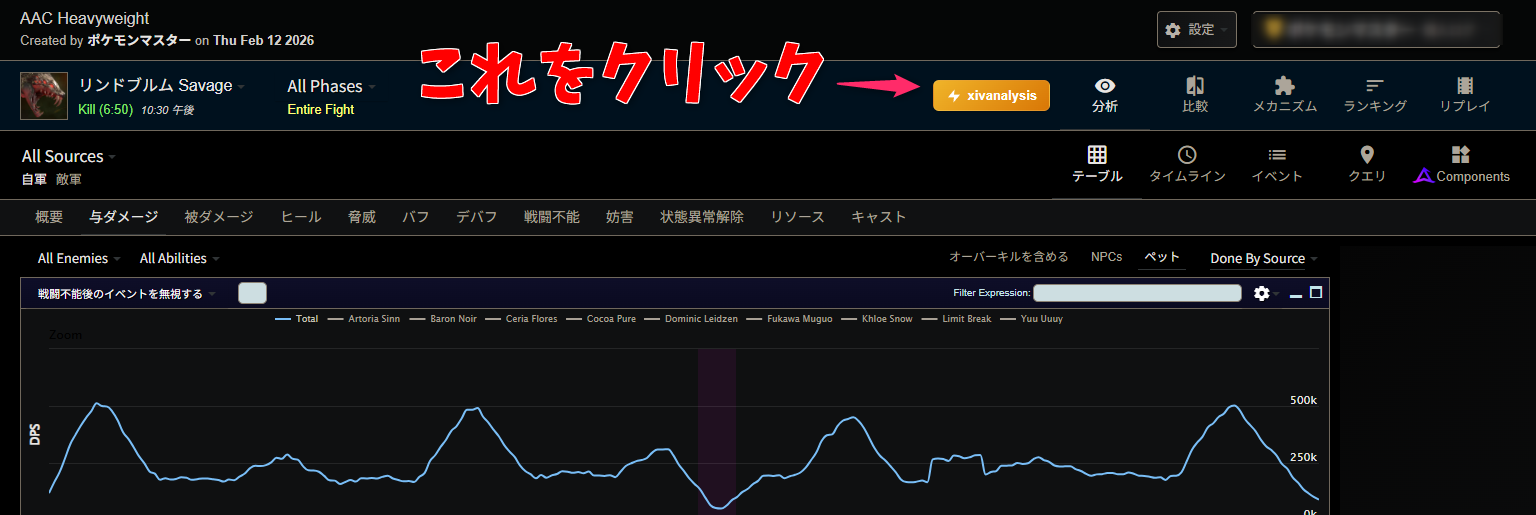The image size is (1536, 515).
Task: Open the メカニズム puzzle icon
Action: (x=1284, y=95)
